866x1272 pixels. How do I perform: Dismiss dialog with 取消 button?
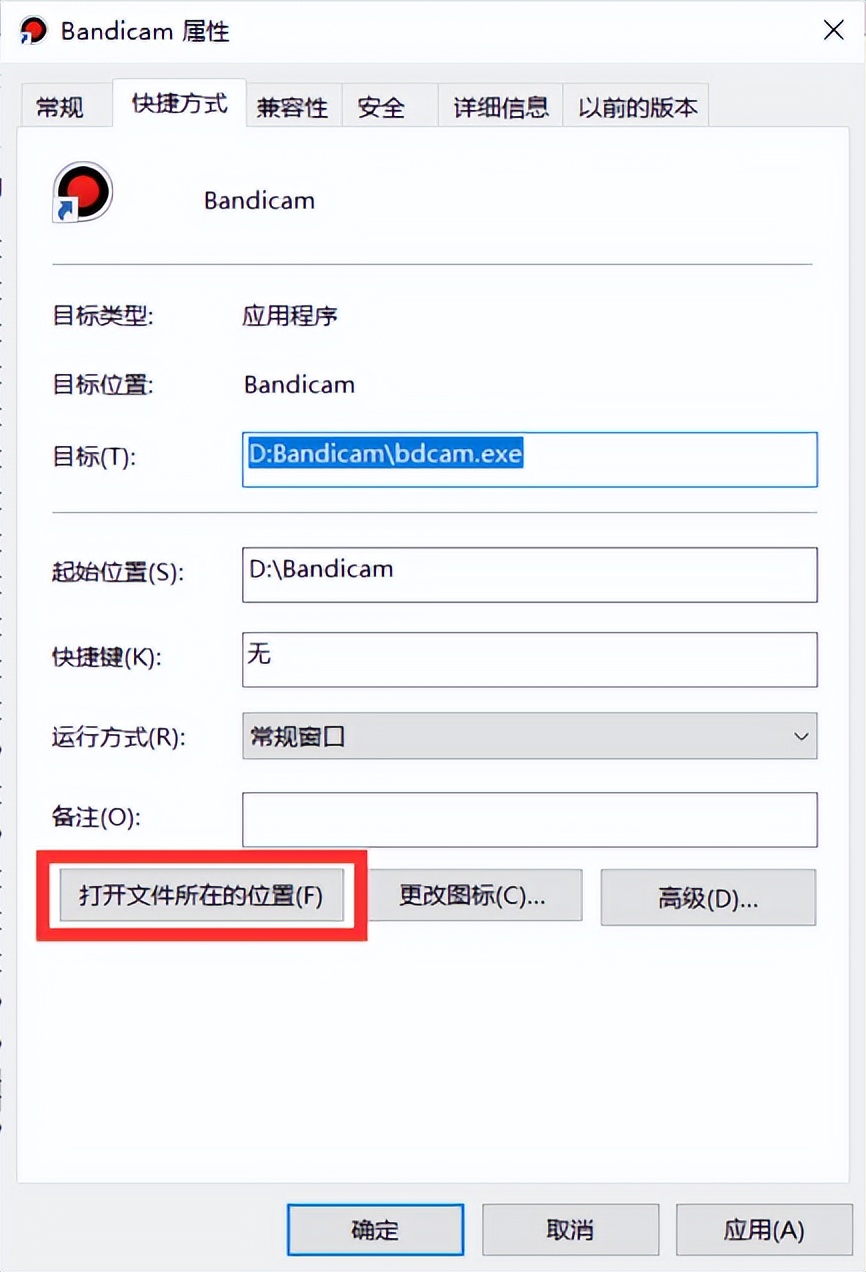point(570,1229)
